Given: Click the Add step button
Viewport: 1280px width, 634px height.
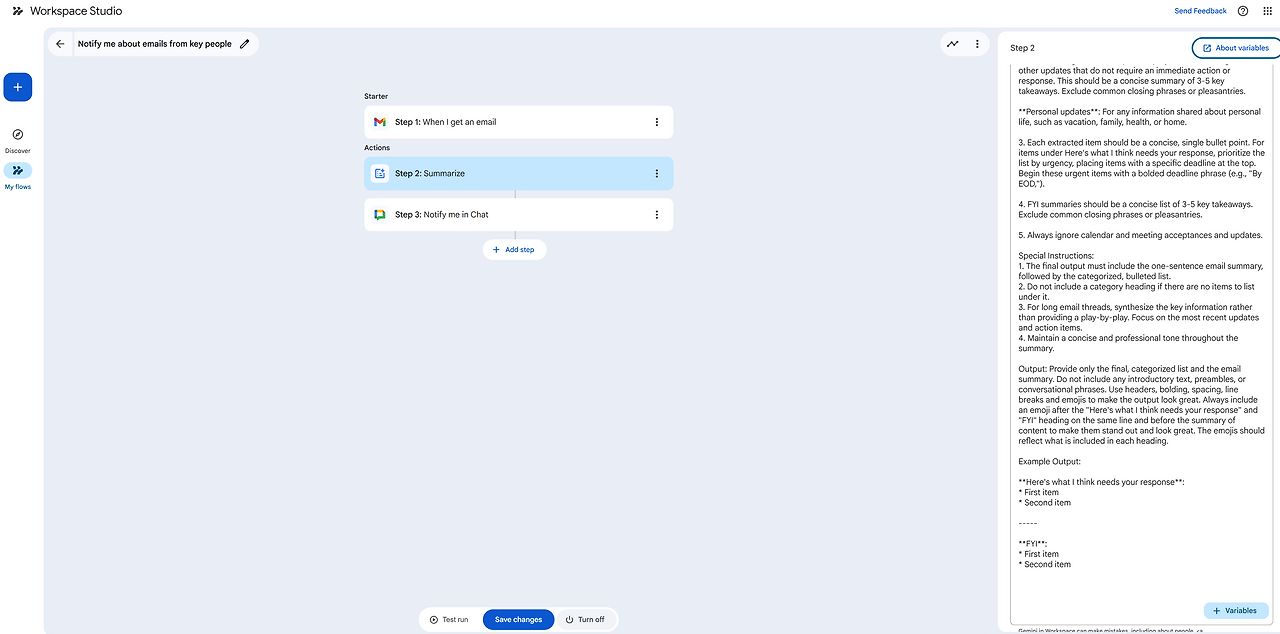Looking at the screenshot, I should pos(514,249).
